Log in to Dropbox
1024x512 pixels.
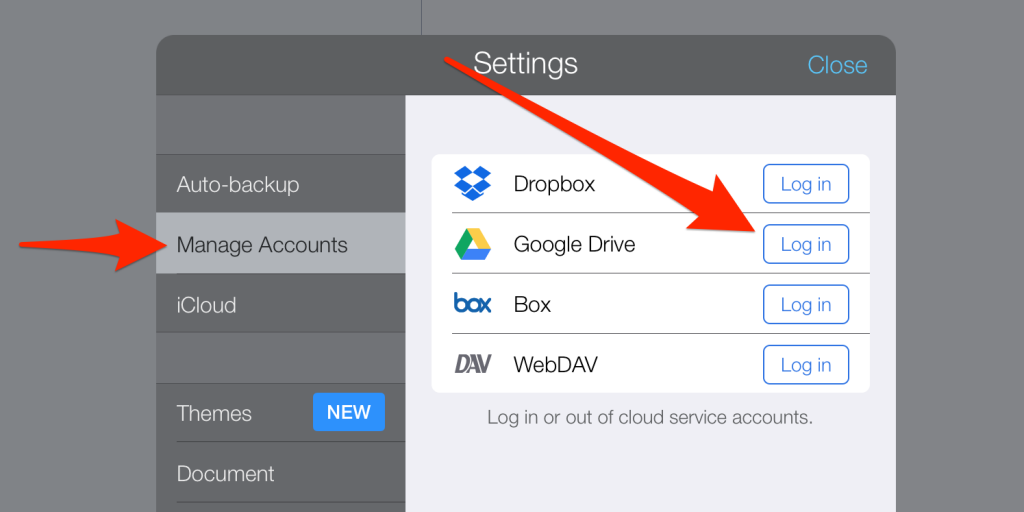[806, 184]
